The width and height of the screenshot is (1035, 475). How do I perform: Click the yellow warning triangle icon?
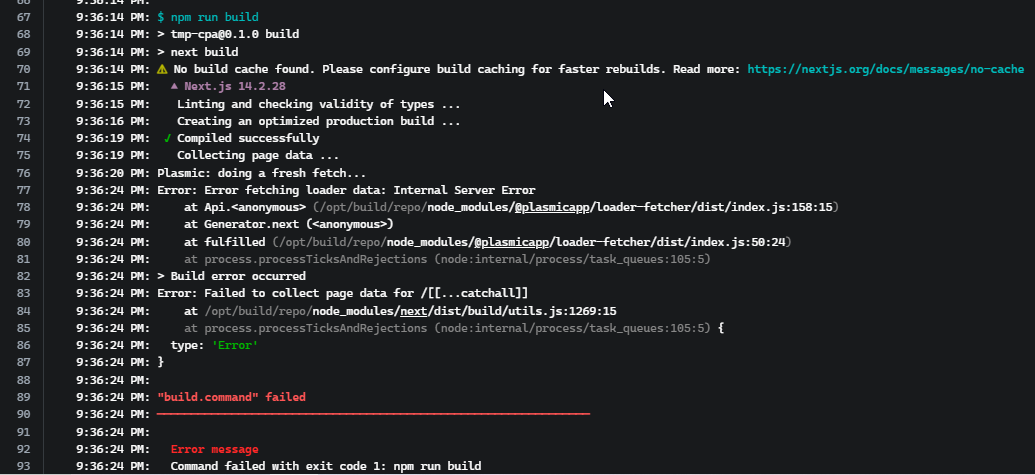tap(162, 69)
